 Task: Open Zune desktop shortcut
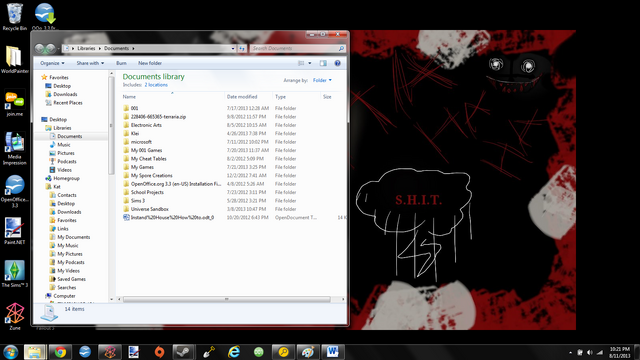[15, 317]
